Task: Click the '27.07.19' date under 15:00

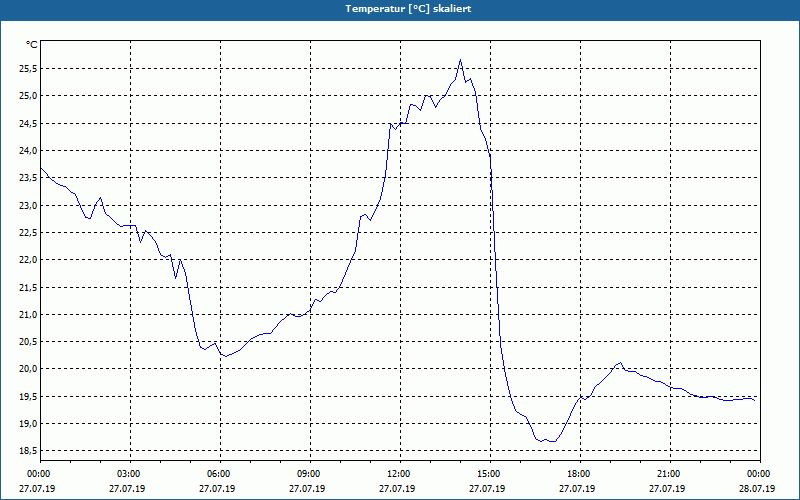Action: (487, 488)
